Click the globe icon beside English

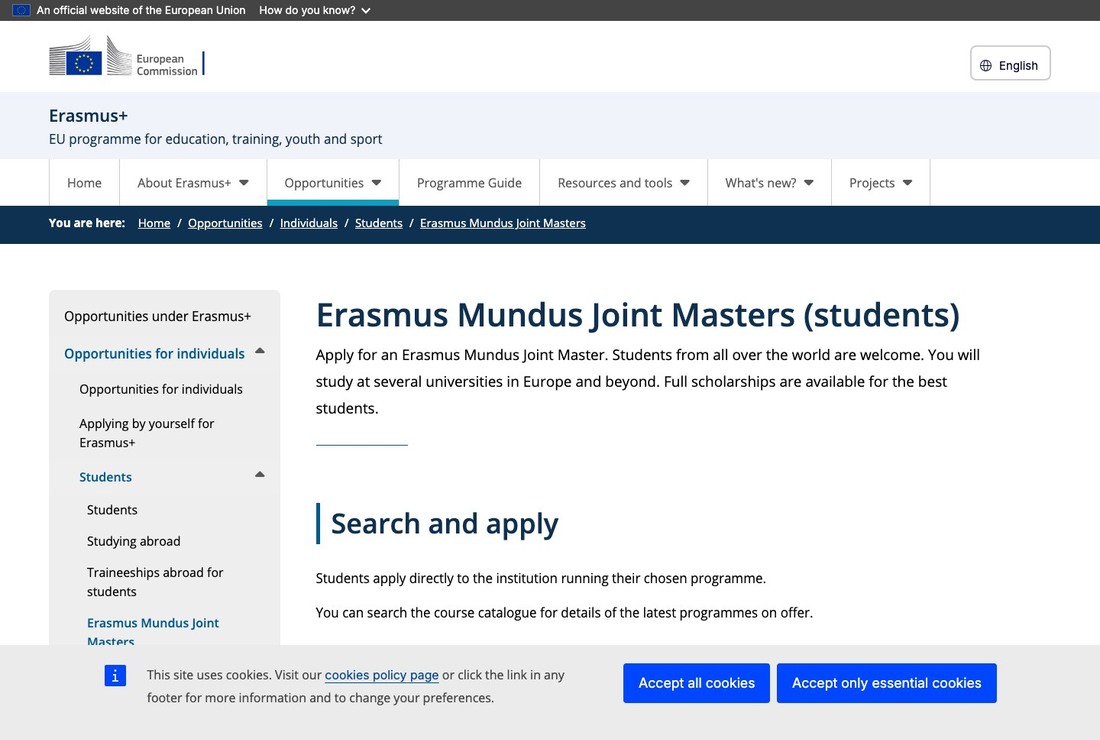click(x=986, y=65)
